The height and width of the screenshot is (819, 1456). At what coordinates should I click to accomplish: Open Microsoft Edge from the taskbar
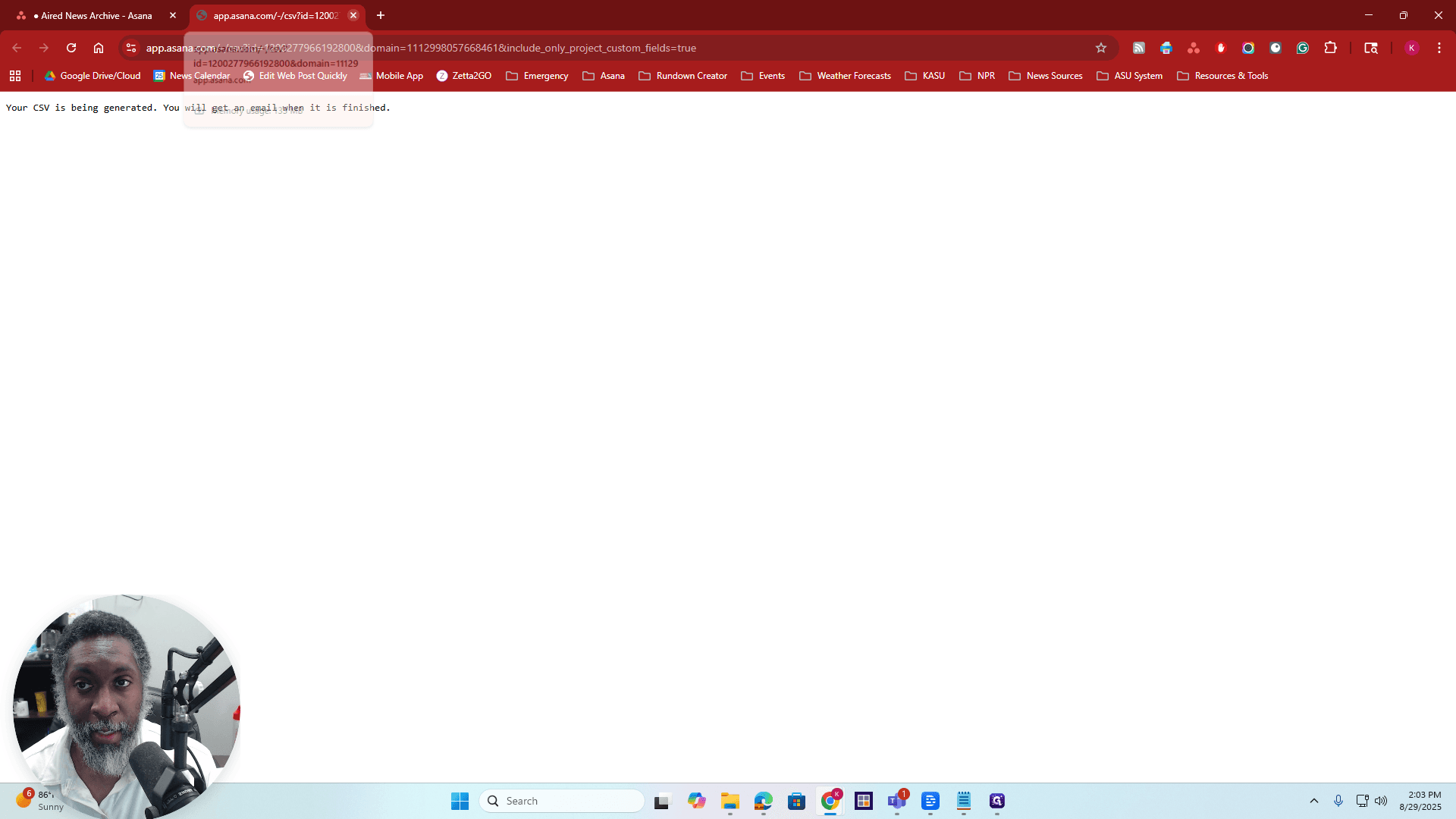coord(763,801)
